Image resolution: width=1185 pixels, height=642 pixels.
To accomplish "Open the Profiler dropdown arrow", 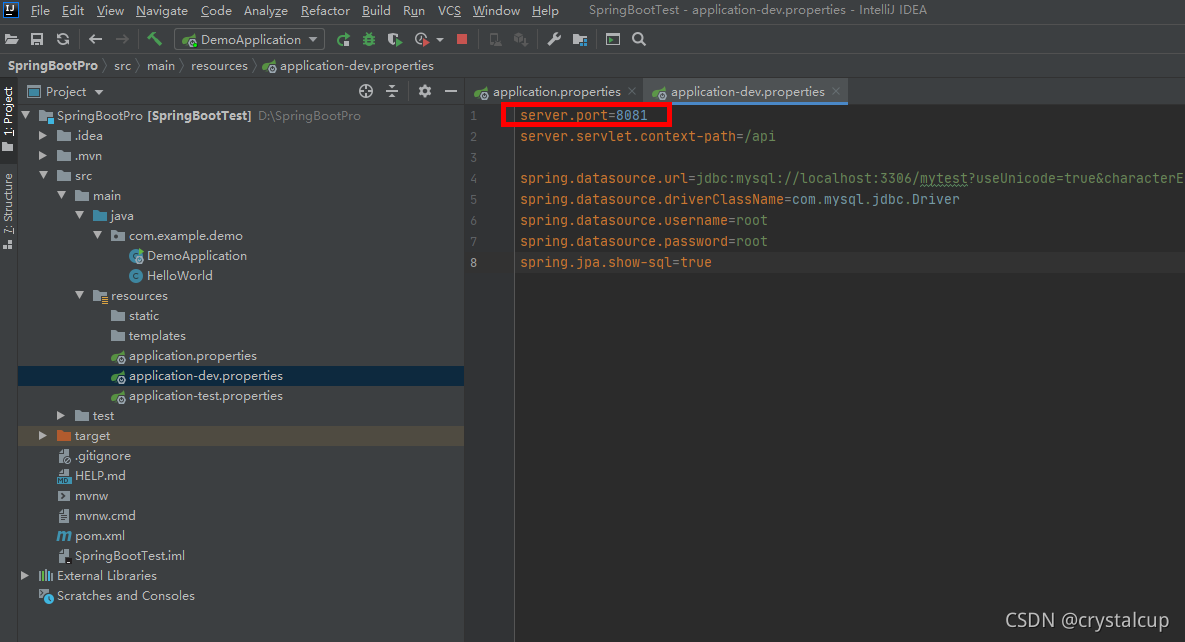I will [440, 40].
